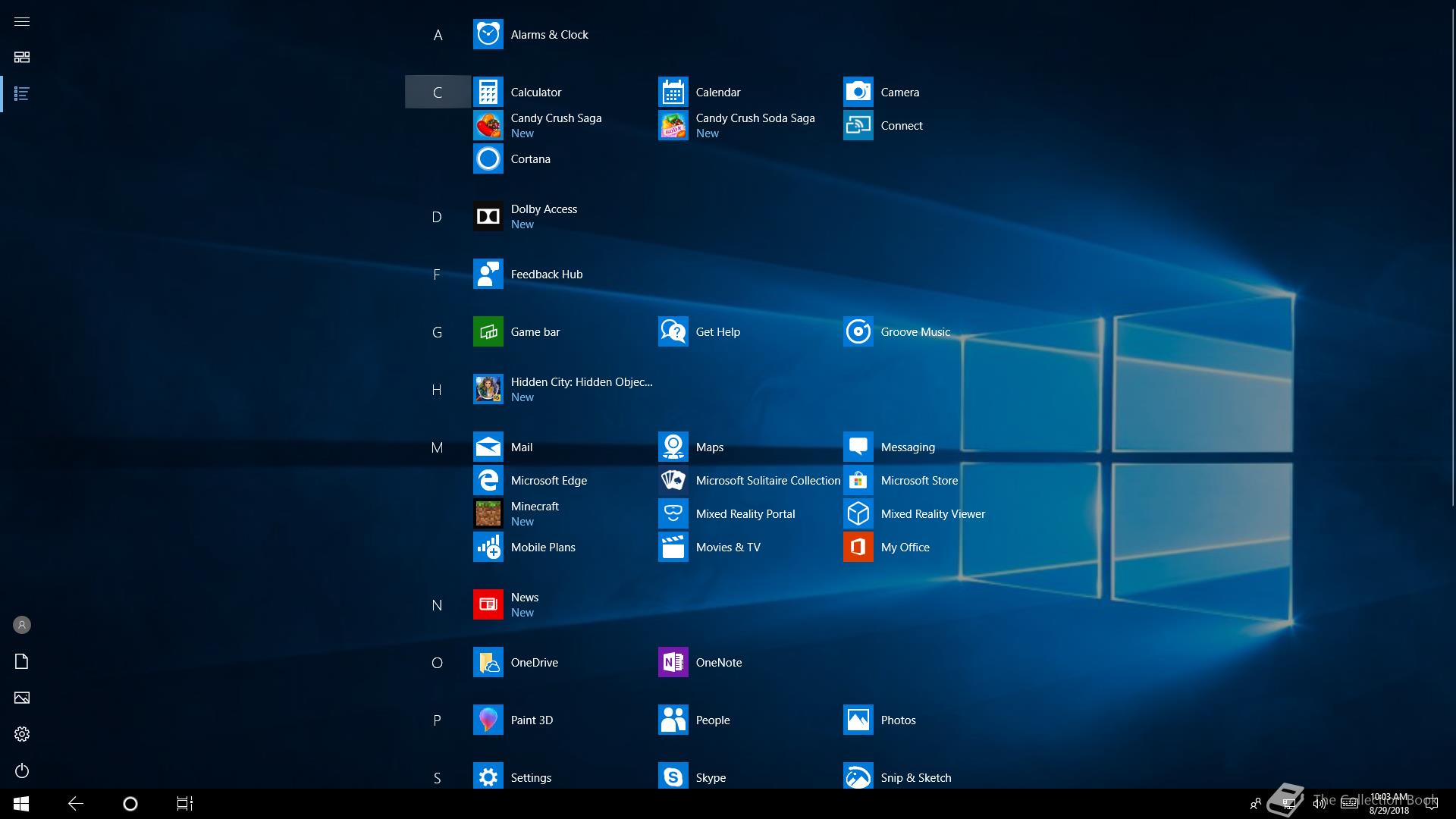The width and height of the screenshot is (1456, 819).
Task: Launch My Office icon
Action: tap(858, 547)
